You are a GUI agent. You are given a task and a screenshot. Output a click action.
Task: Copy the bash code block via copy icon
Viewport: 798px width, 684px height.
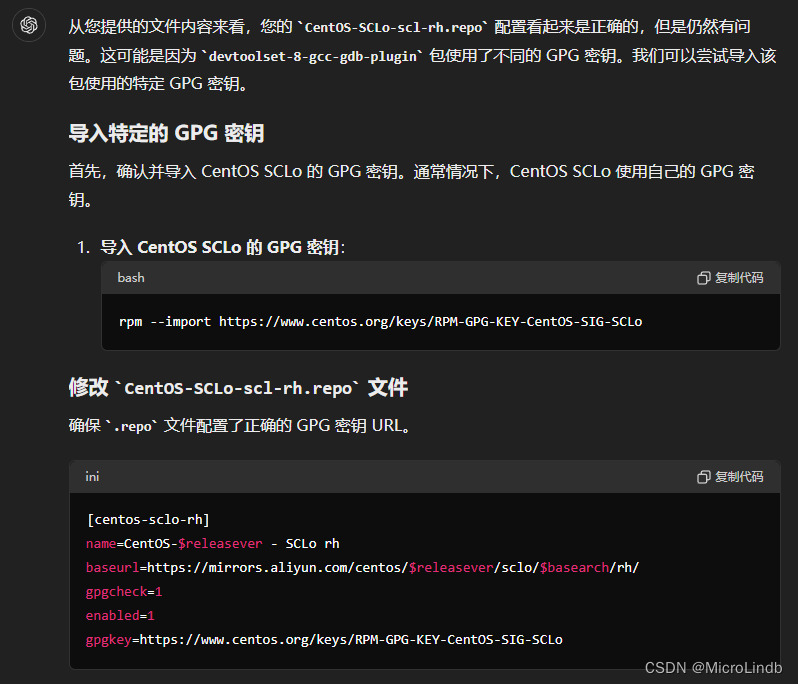click(x=703, y=278)
